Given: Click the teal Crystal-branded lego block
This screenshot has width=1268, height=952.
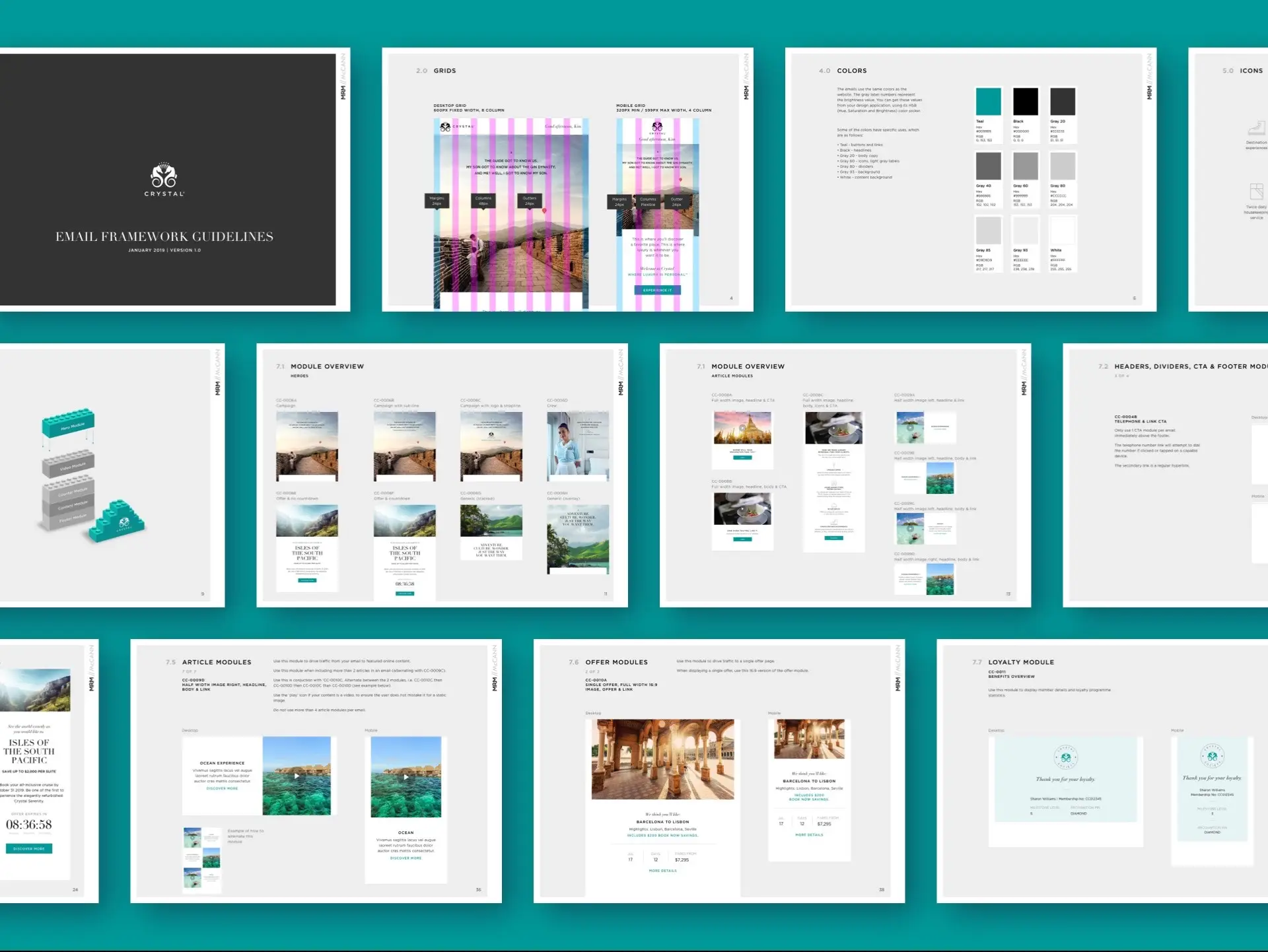Looking at the screenshot, I should point(117,522).
